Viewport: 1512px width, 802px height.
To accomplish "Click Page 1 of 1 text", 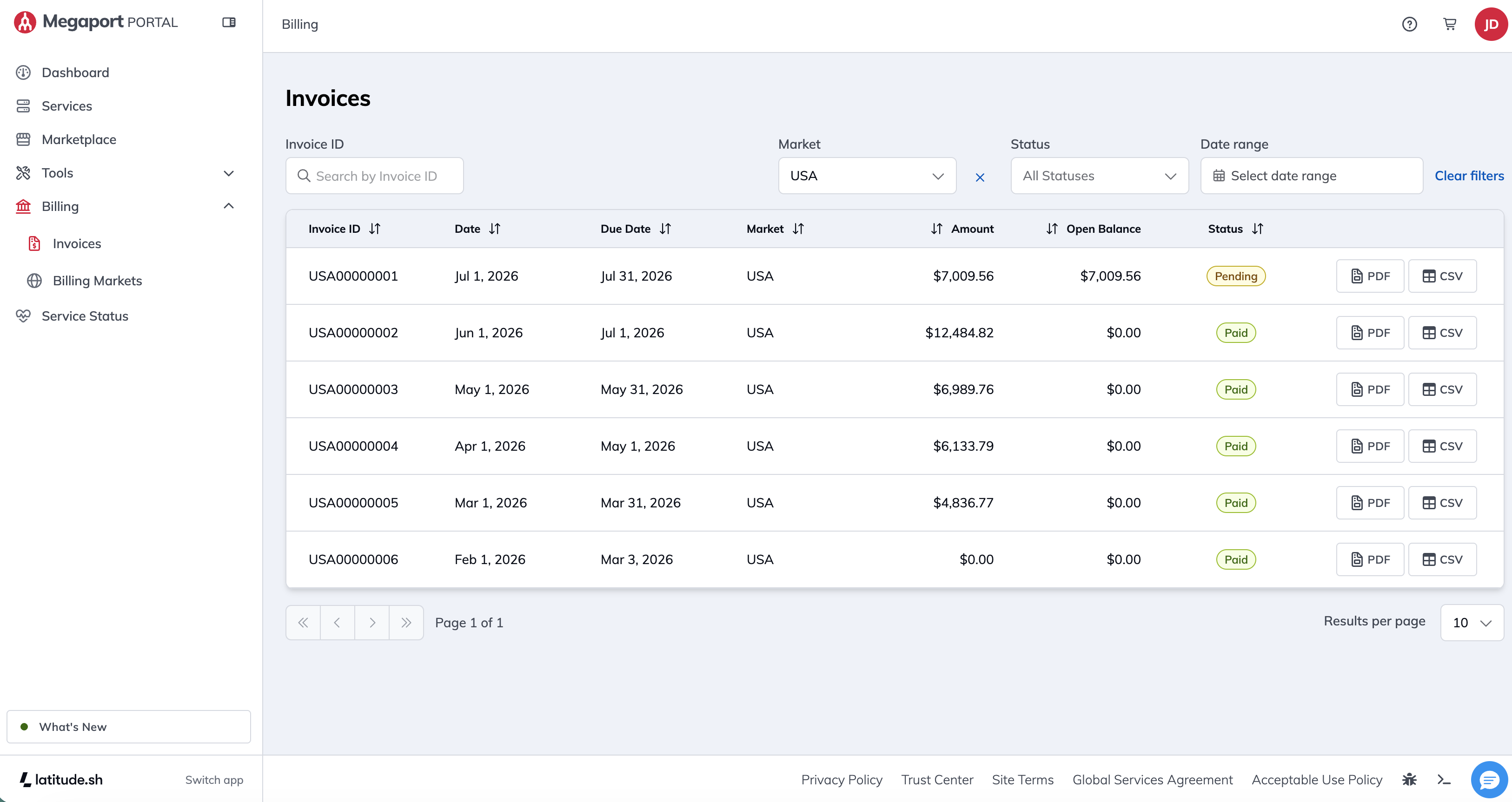I will (x=469, y=623).
